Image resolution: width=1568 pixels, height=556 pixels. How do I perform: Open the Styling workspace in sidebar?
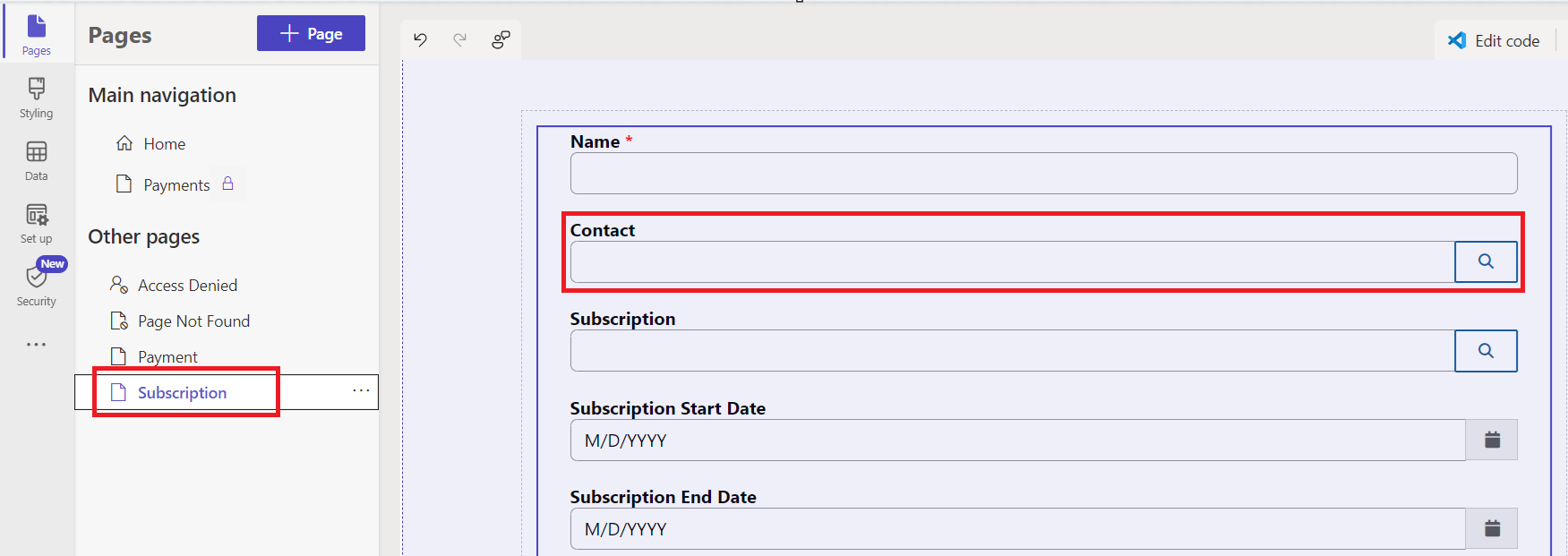[37, 98]
